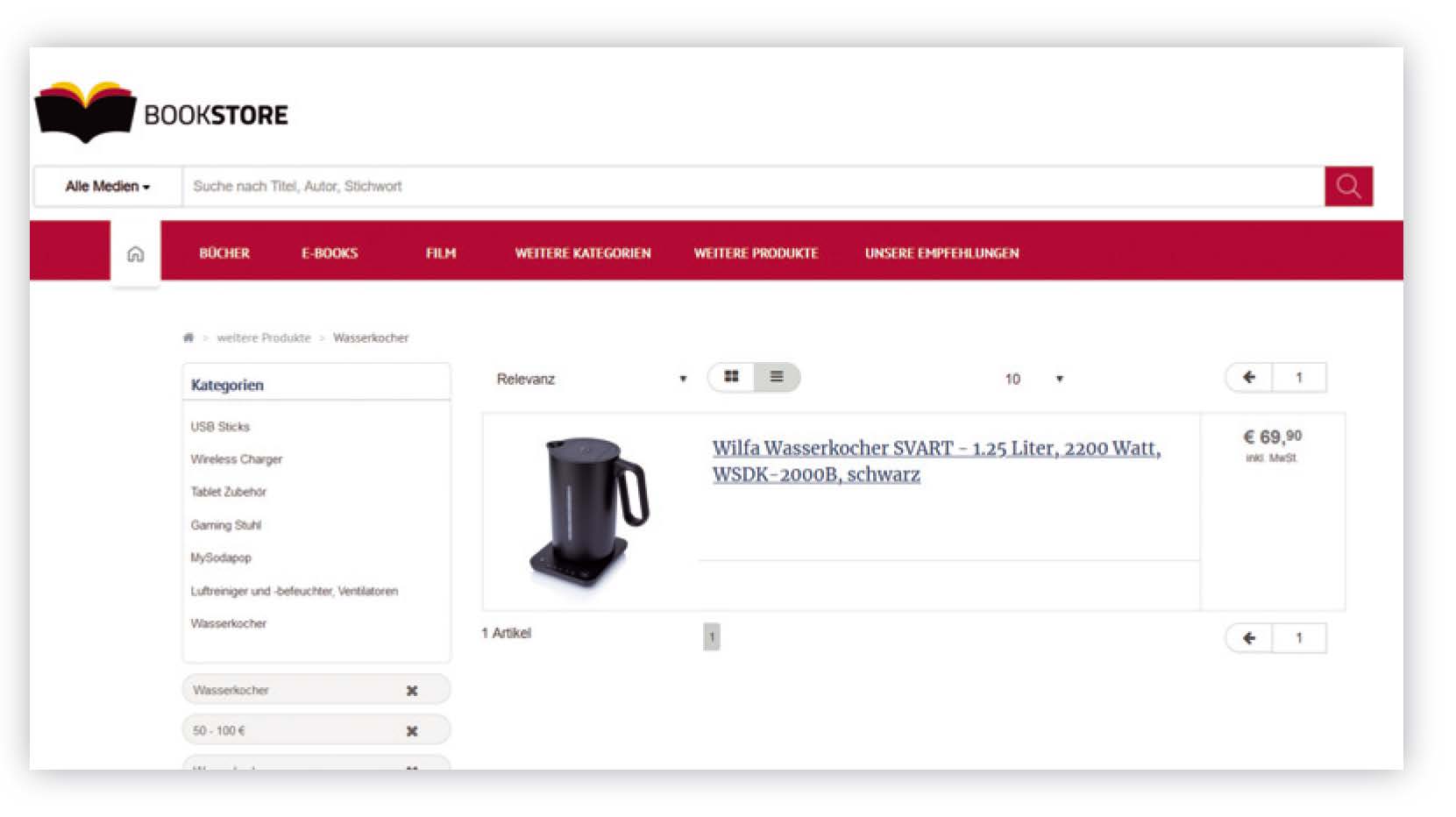Screen dimensions: 1456x817
Task: Switch to list view layout
Action: point(777,377)
